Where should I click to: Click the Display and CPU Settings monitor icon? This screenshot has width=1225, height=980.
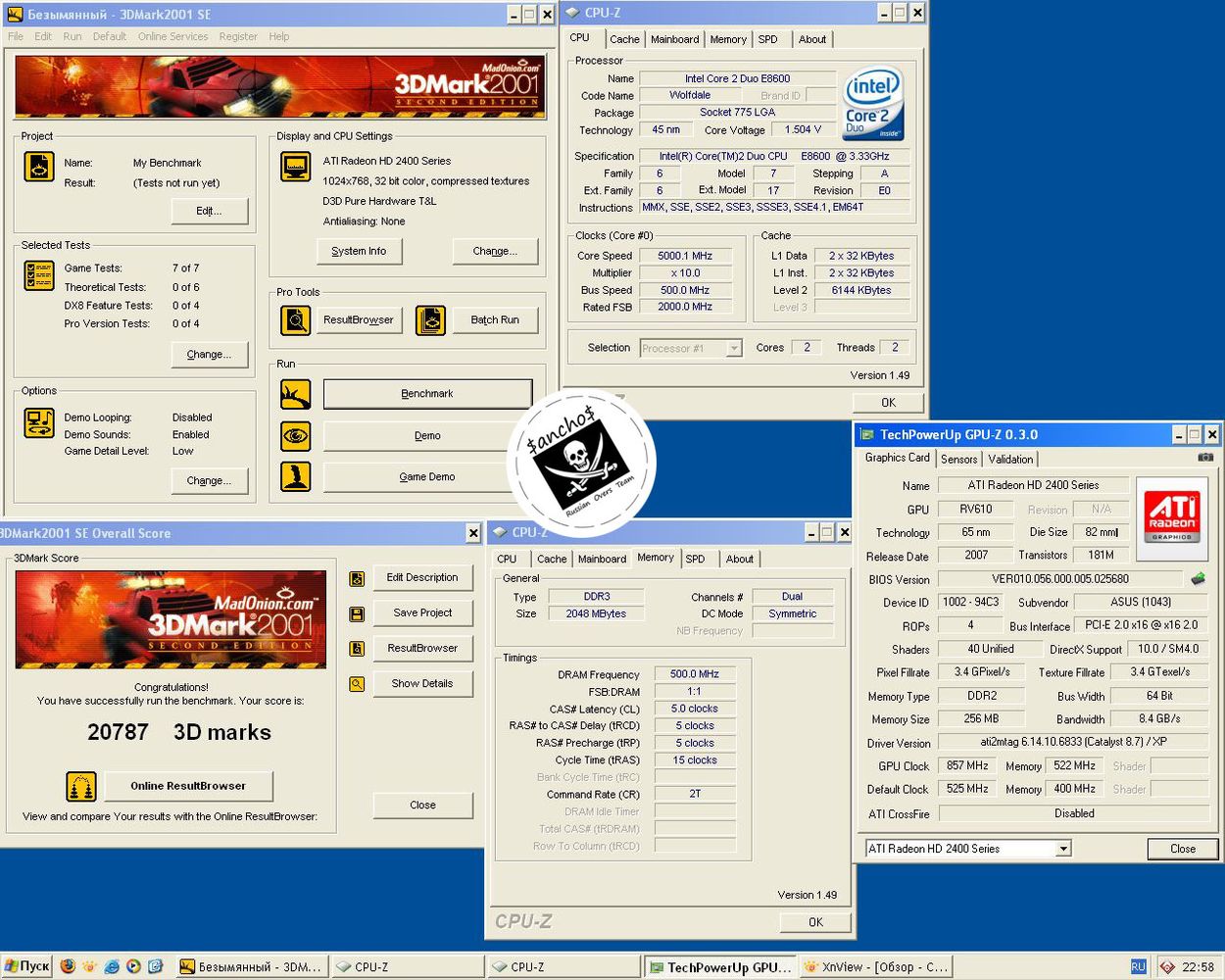(x=295, y=167)
